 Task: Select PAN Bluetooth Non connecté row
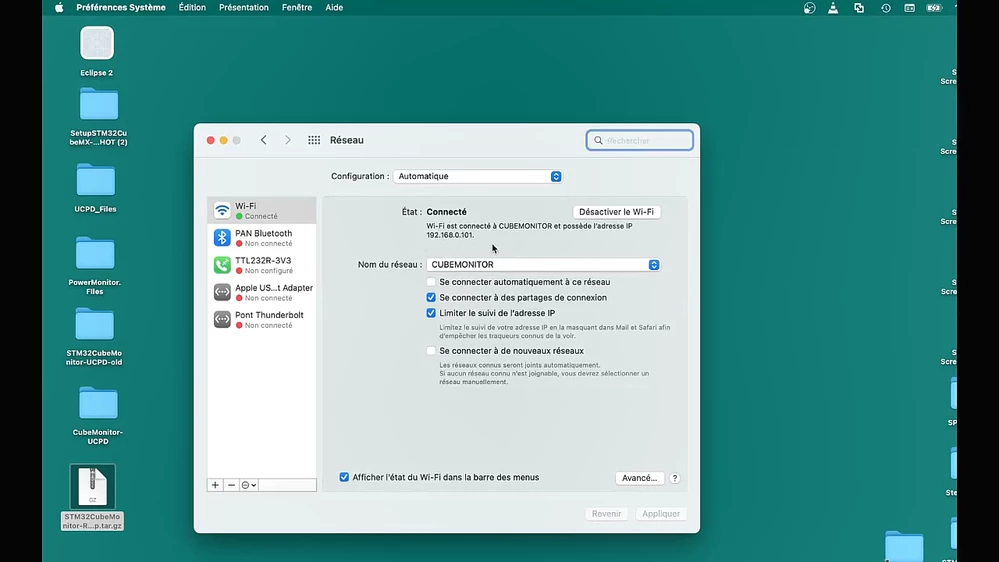coord(262,238)
